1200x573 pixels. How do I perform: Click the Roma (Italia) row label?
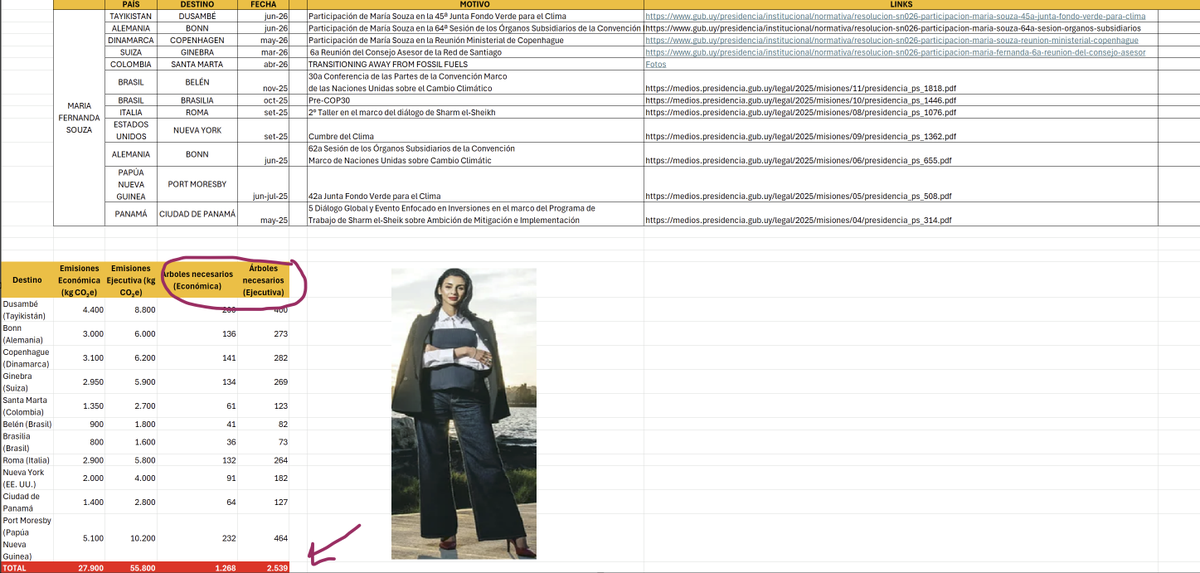[27, 459]
